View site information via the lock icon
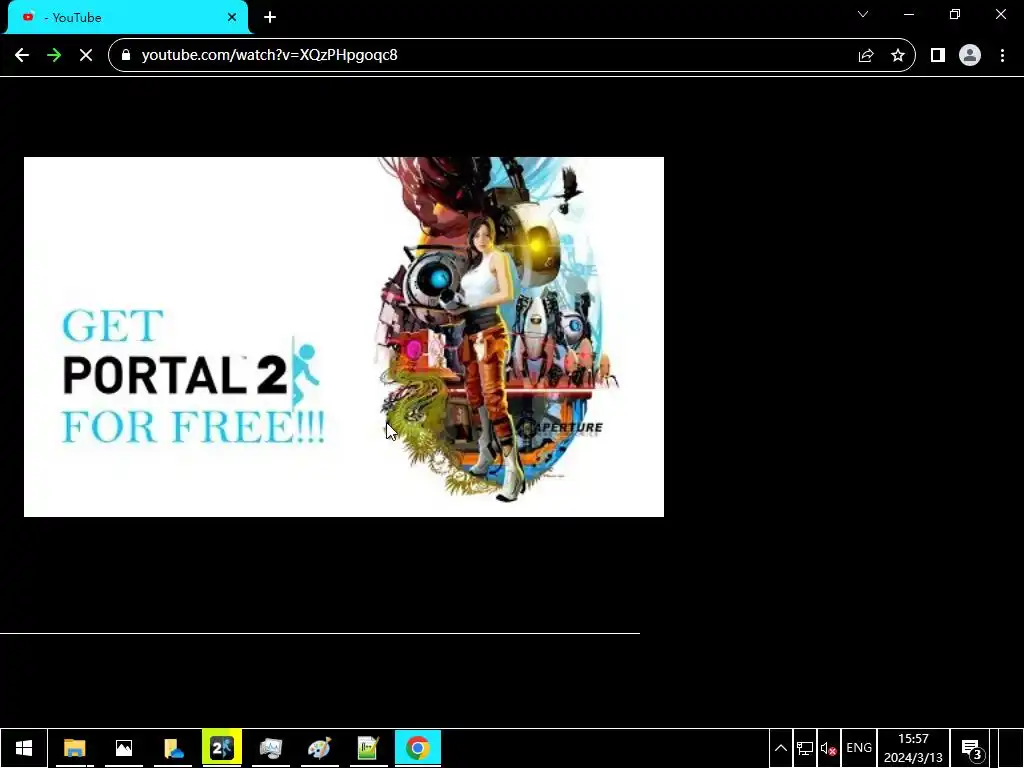Screen dimensions: 1024x768 click(126, 55)
